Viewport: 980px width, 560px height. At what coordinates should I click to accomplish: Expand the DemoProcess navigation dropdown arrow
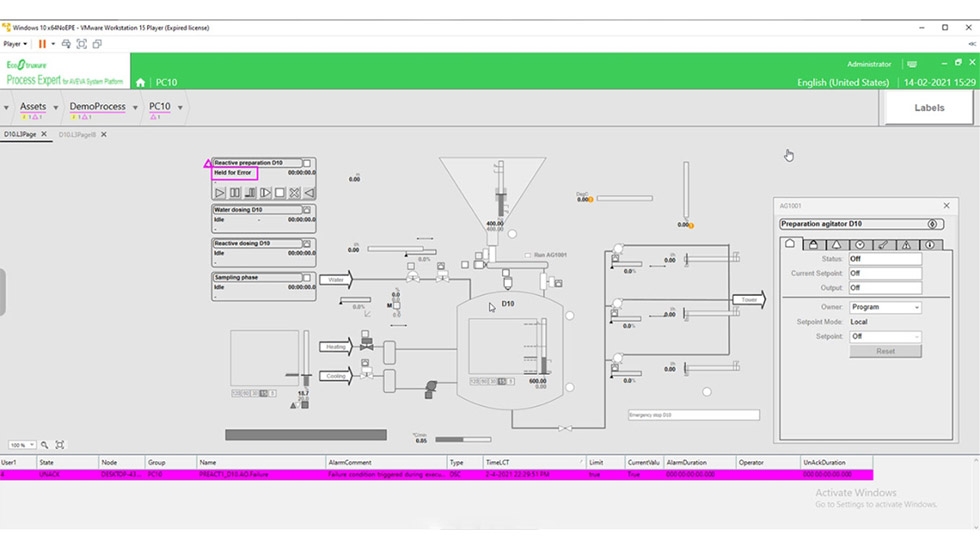click(135, 108)
